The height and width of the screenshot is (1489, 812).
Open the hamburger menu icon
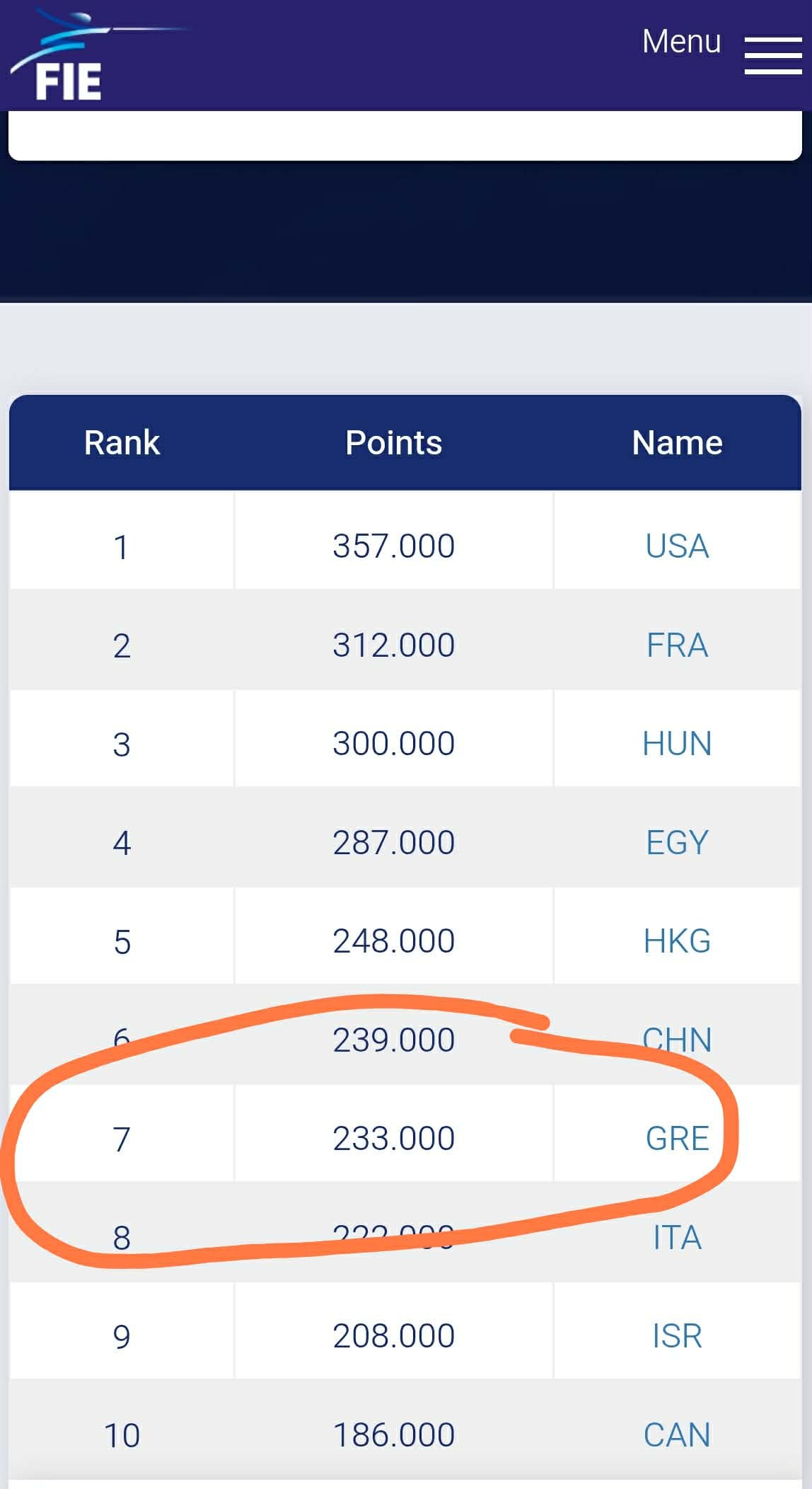click(772, 56)
